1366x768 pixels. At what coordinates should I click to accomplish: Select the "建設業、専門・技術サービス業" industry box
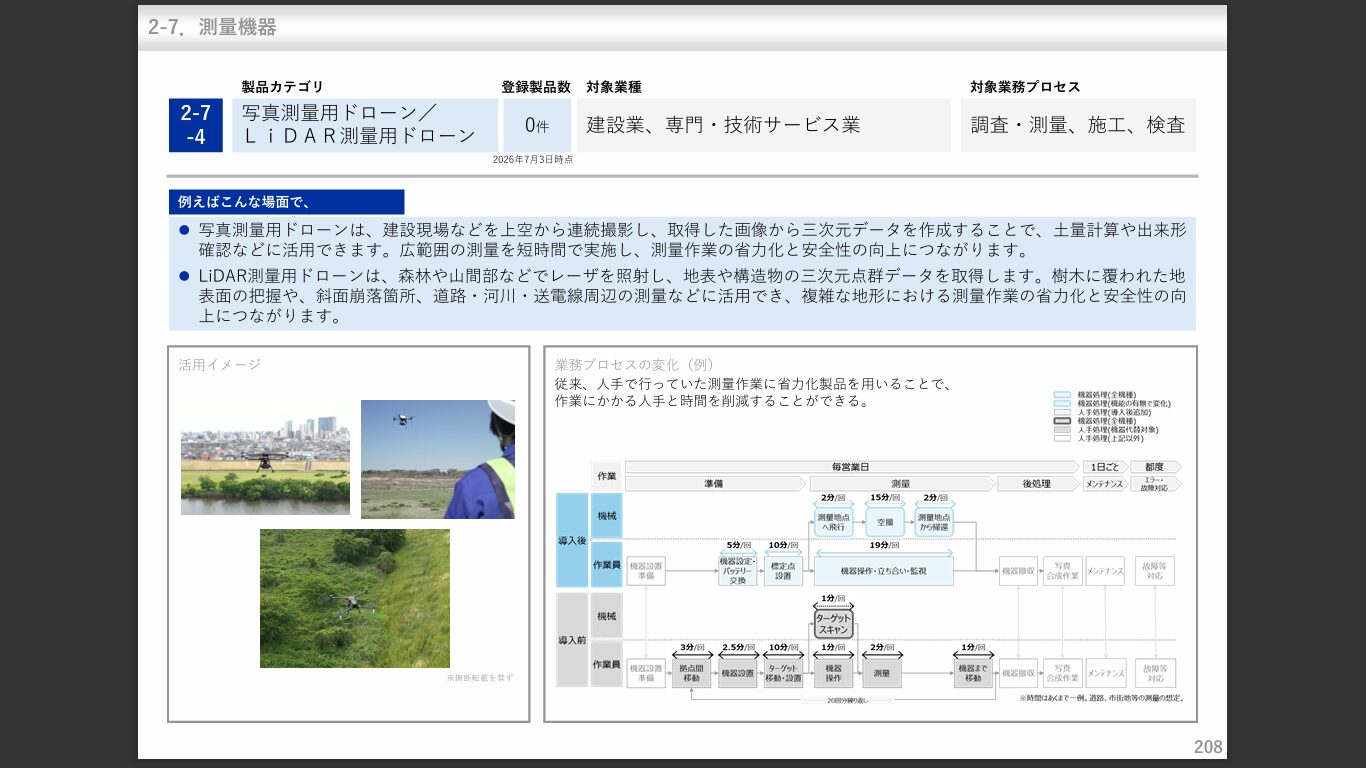[764, 125]
